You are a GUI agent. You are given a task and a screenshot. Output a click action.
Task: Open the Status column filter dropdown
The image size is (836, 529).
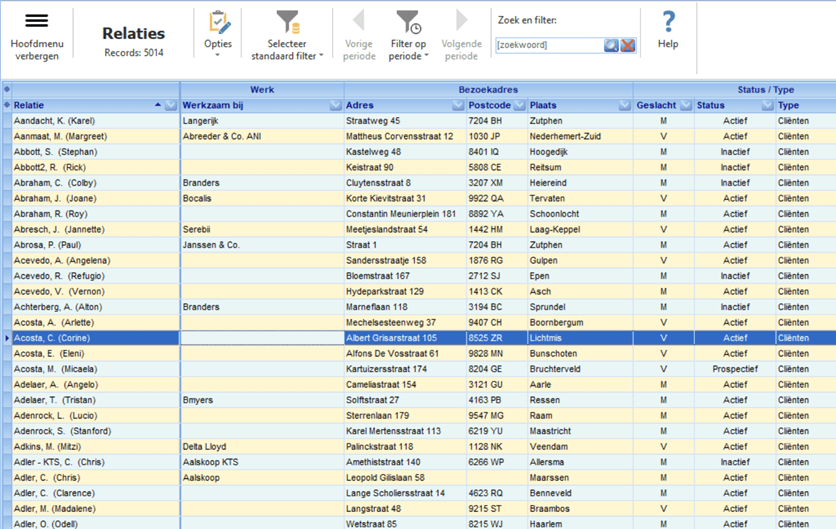(x=767, y=105)
